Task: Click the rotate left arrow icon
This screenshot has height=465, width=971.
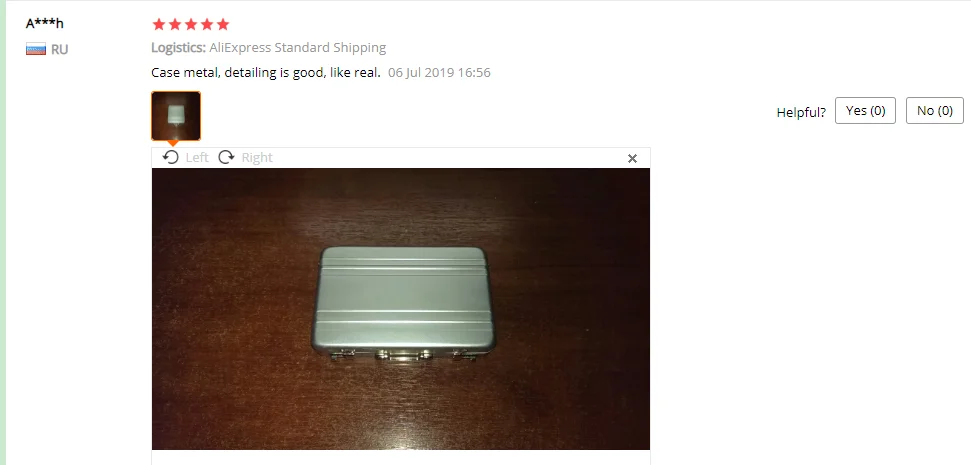Action: coord(171,157)
